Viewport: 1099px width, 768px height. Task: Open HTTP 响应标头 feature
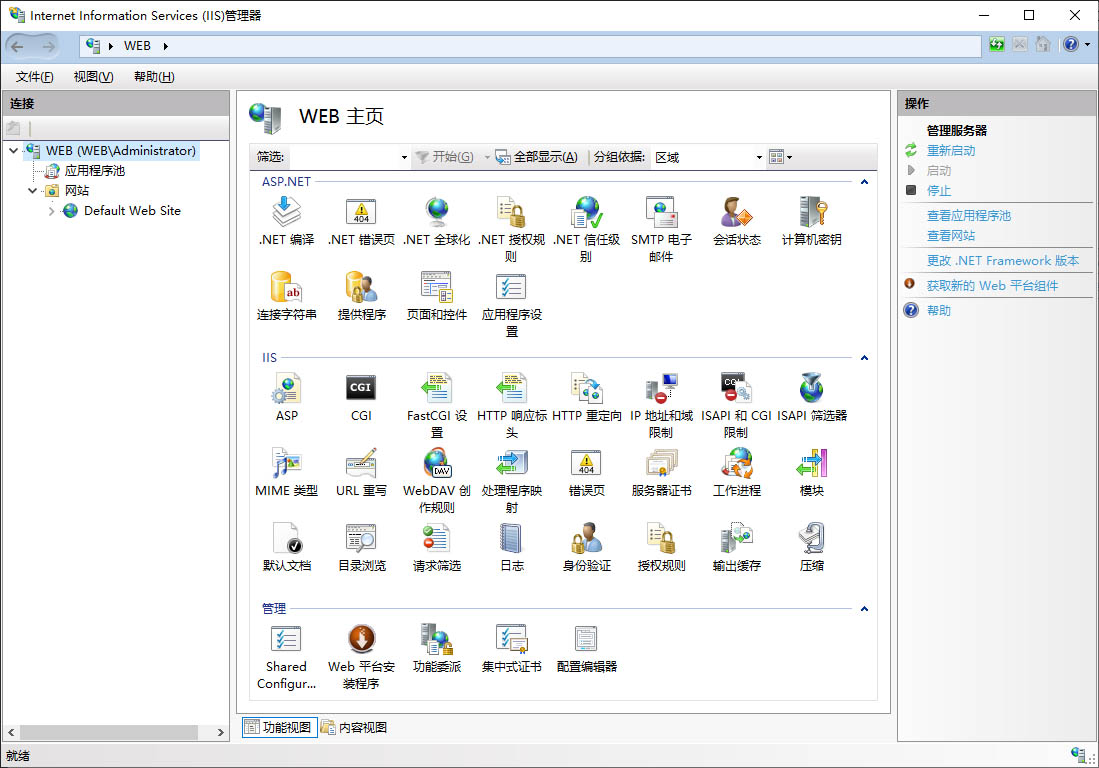click(x=512, y=405)
